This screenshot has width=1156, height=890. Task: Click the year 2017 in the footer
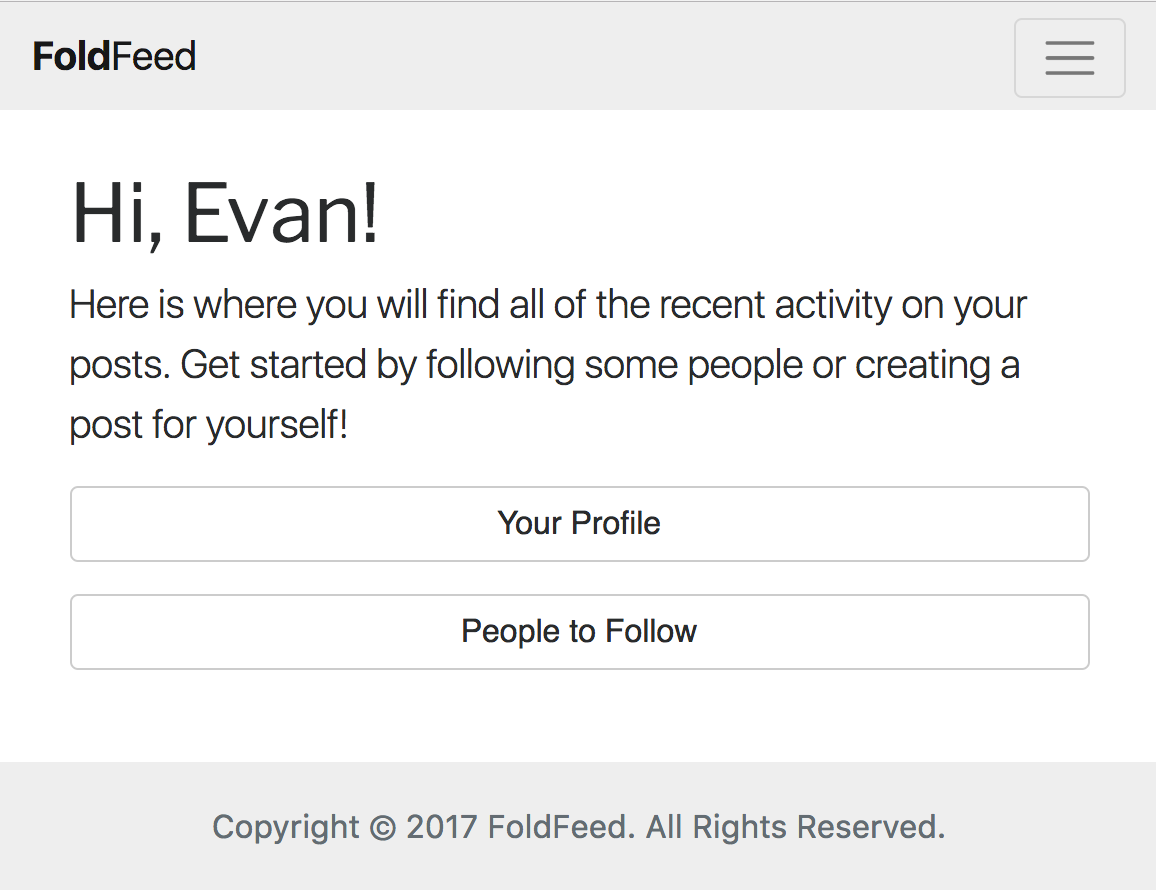pos(441,828)
